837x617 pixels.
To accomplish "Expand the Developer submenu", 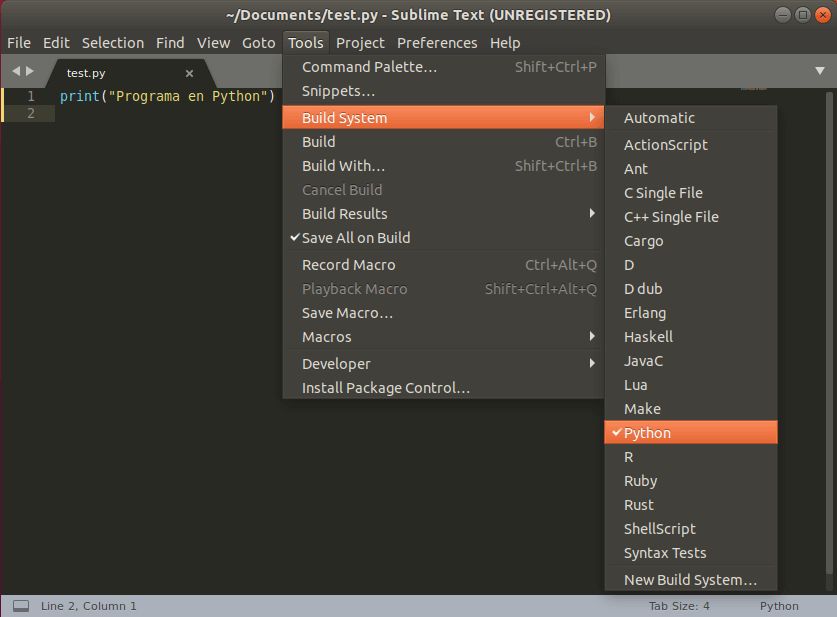I will (444, 363).
